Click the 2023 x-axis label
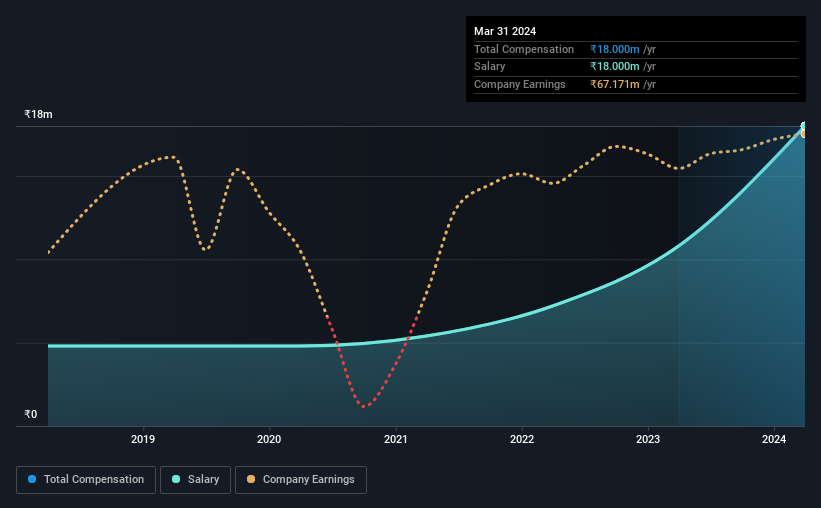821x508 pixels. pos(648,439)
